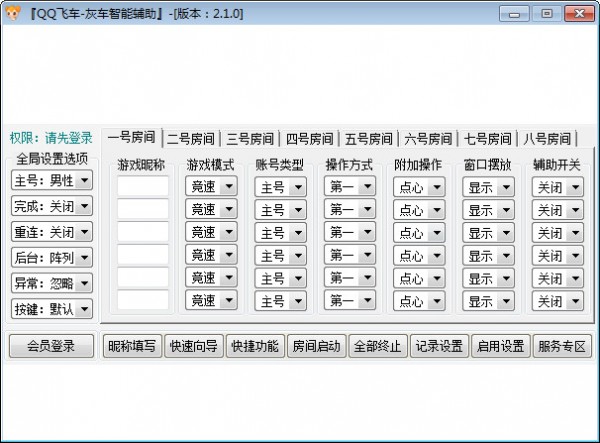The width and height of the screenshot is (600, 443).
Task: Open the 七号房间 tab
Action: pyautogui.click(x=488, y=139)
